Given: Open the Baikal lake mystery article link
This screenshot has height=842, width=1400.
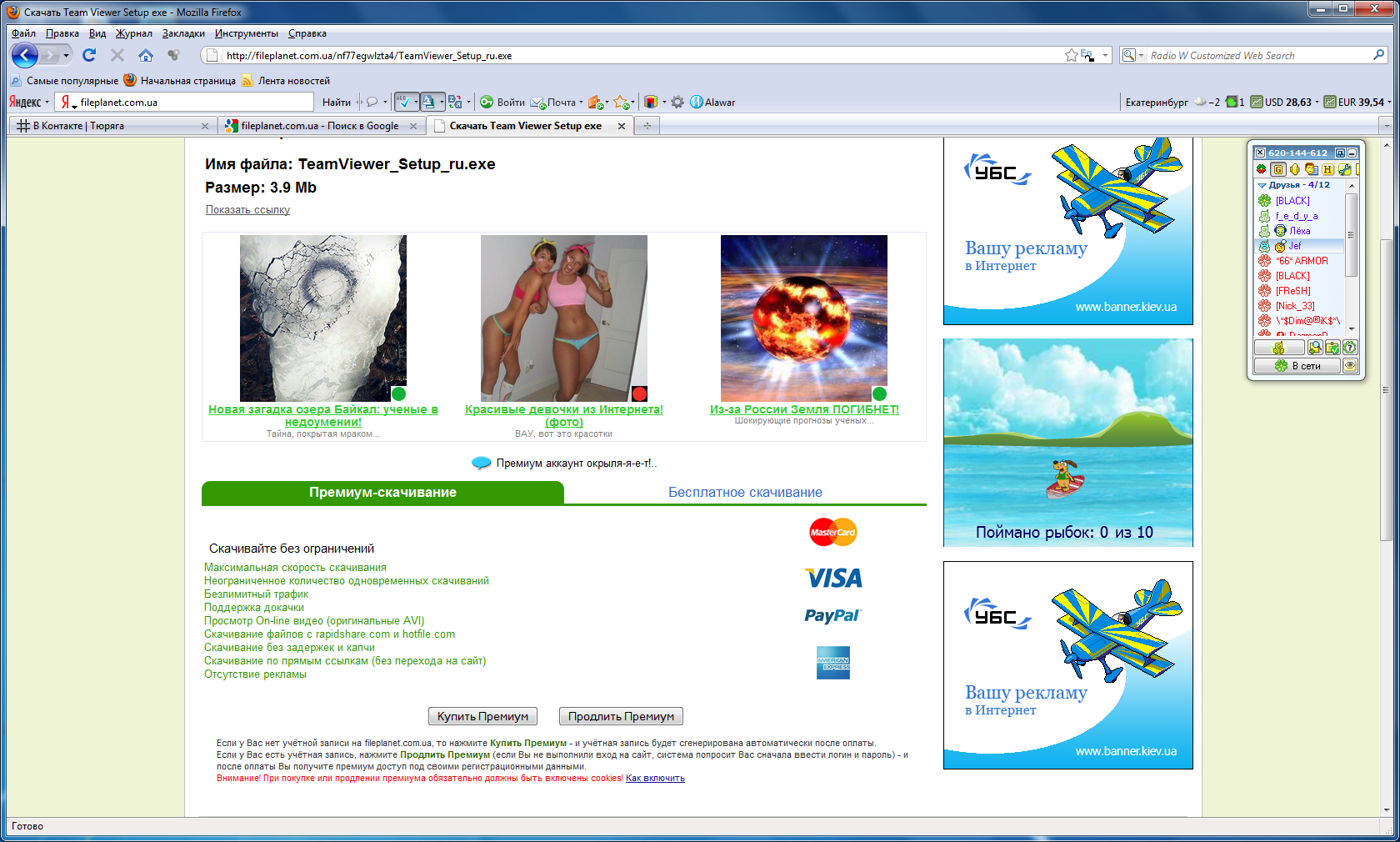Looking at the screenshot, I should pyautogui.click(x=323, y=415).
